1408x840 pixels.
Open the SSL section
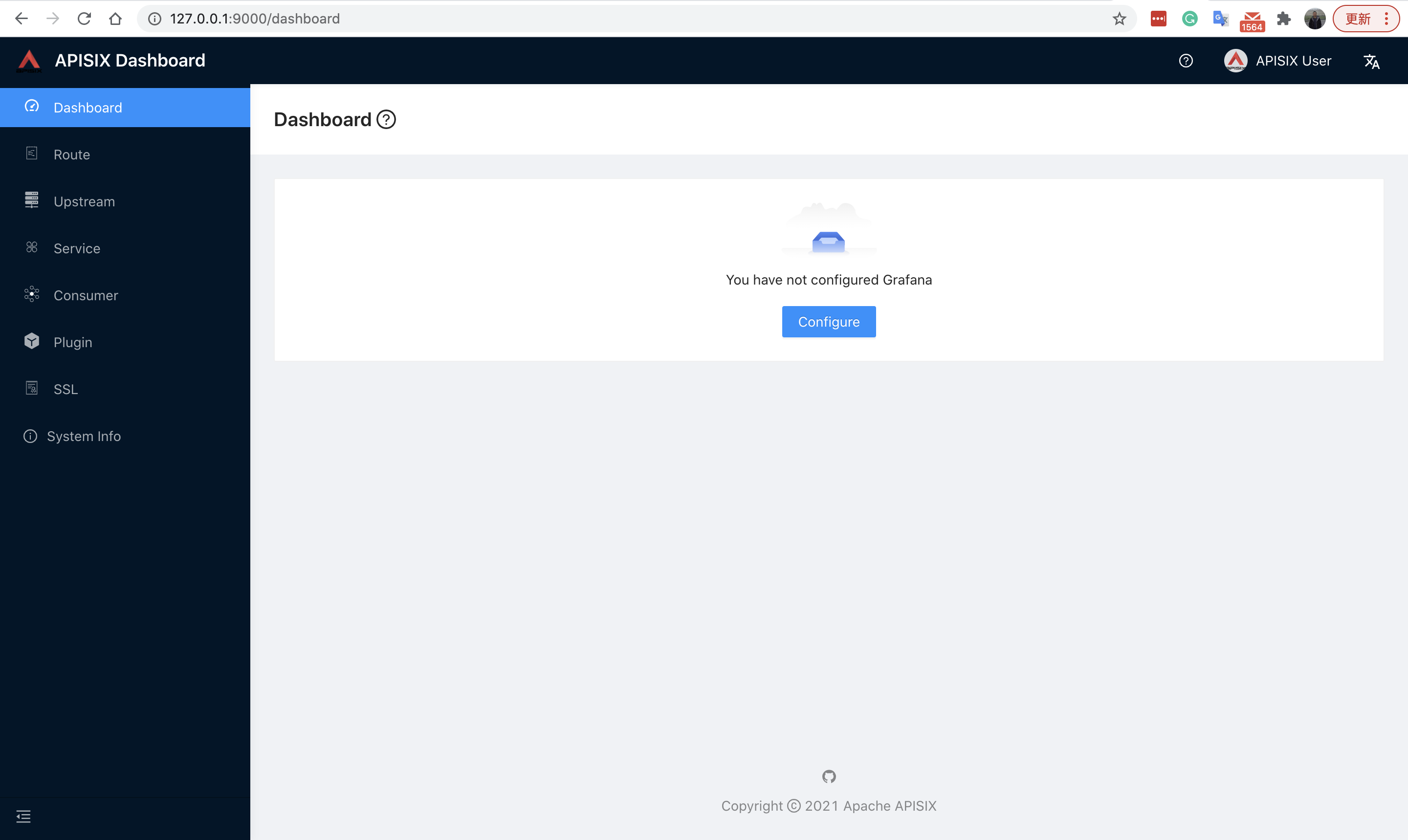point(65,389)
